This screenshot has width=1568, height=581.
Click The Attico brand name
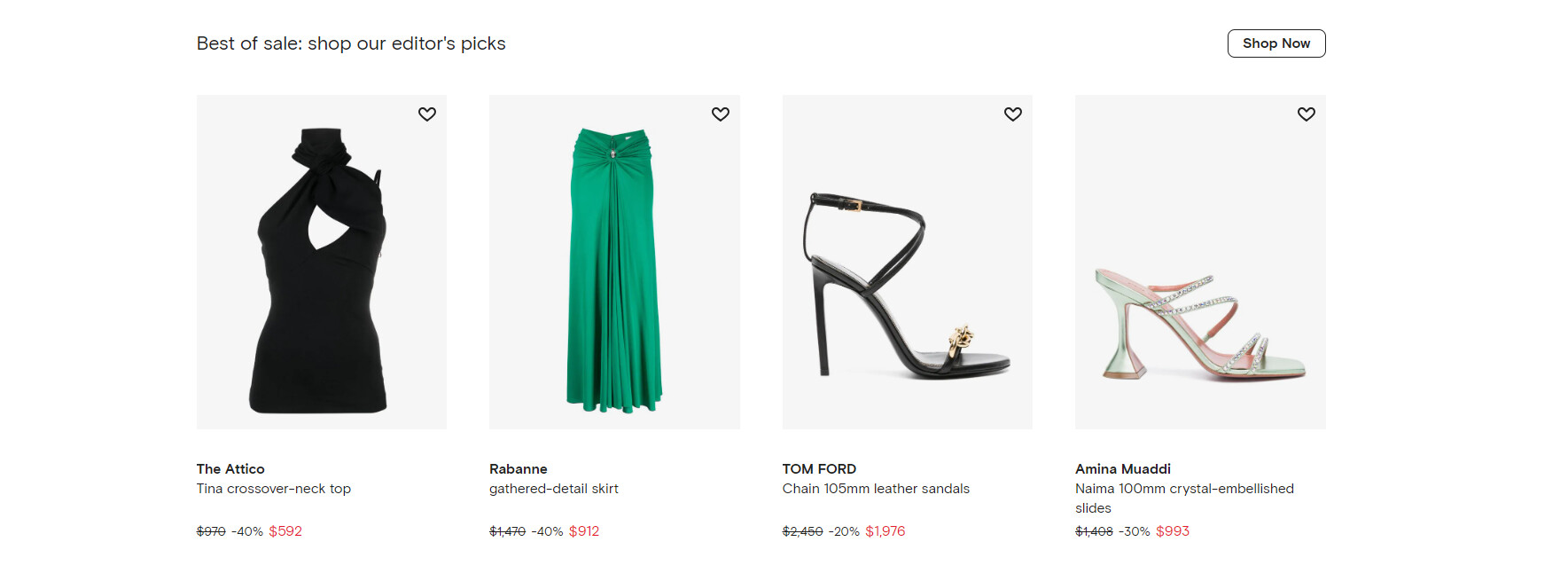230,468
